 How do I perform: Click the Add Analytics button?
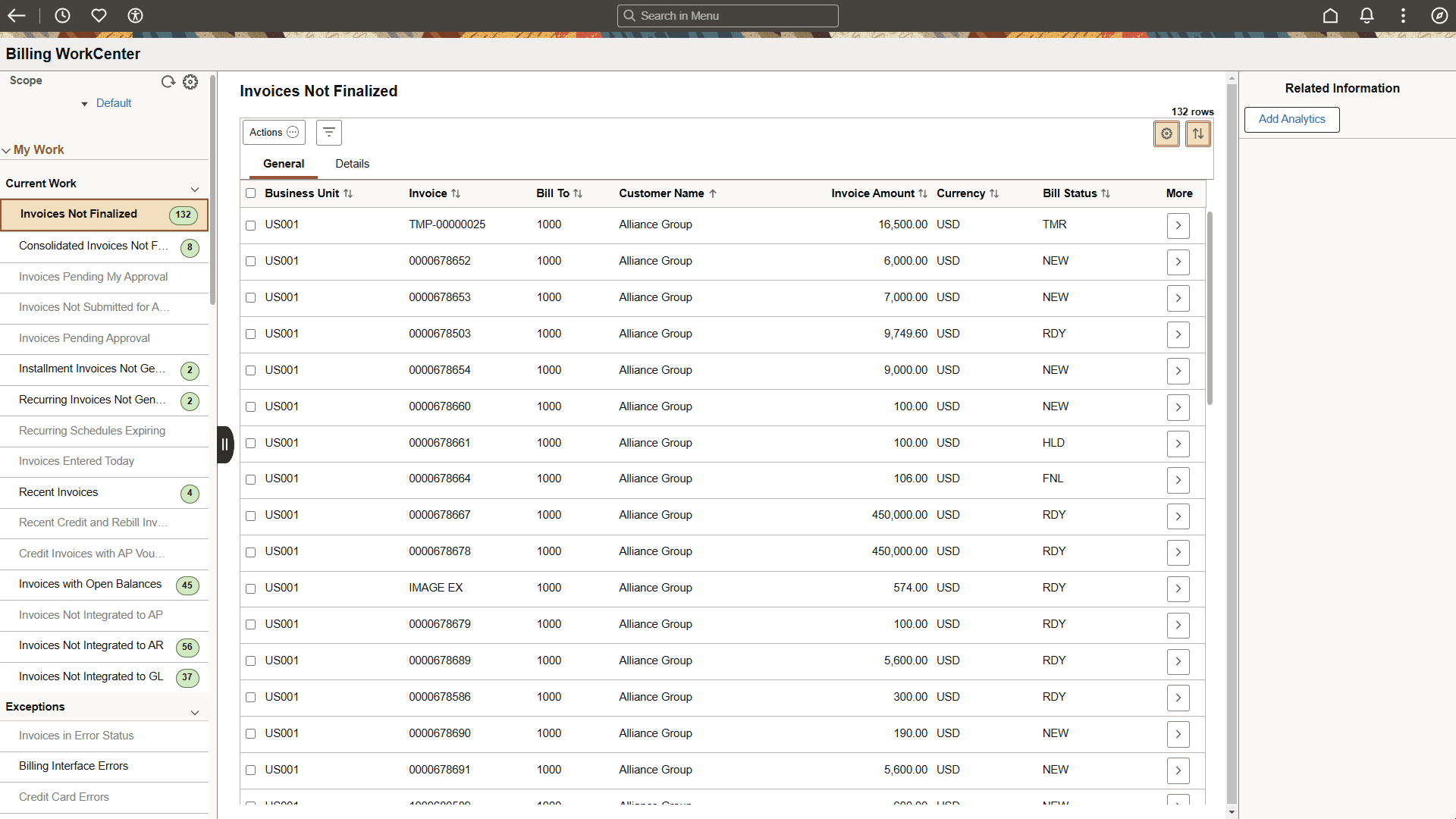(x=1291, y=119)
